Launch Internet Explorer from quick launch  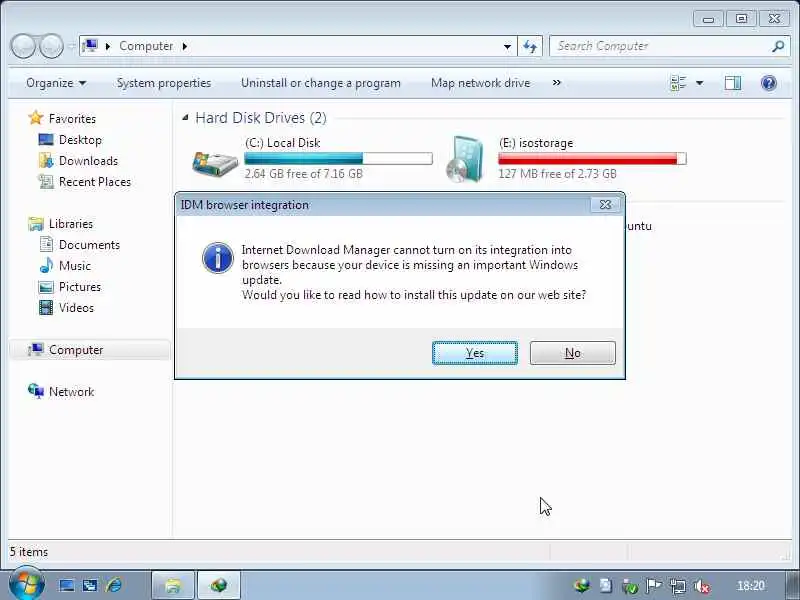[114, 585]
